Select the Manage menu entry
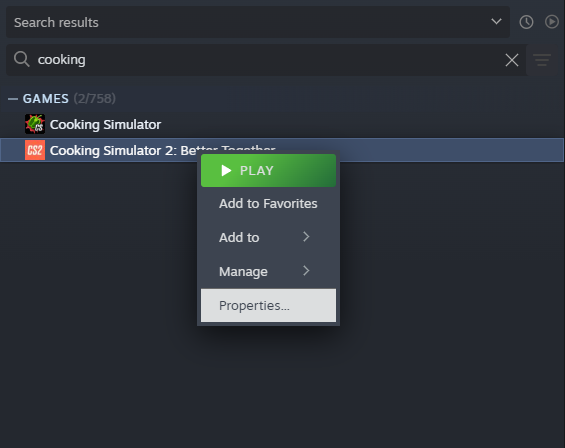 point(268,271)
